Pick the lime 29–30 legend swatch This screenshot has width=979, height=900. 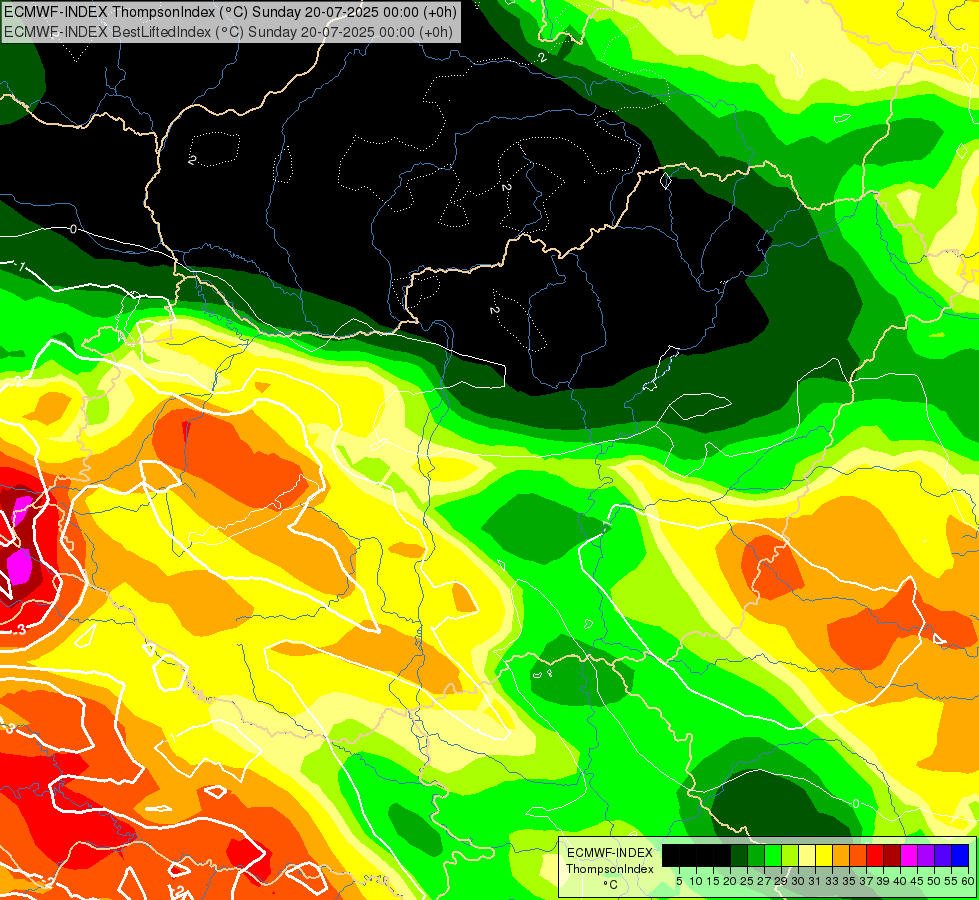790,855
